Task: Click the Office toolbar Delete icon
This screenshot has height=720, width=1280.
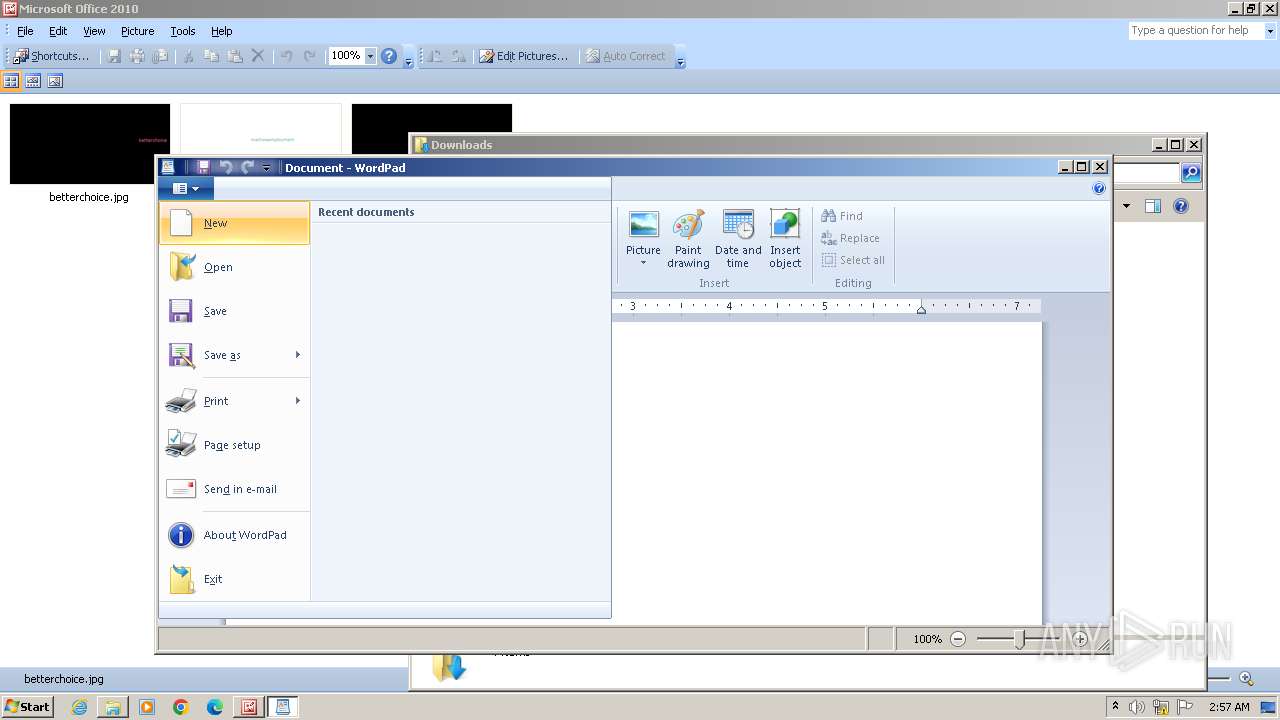Action: pos(257,56)
